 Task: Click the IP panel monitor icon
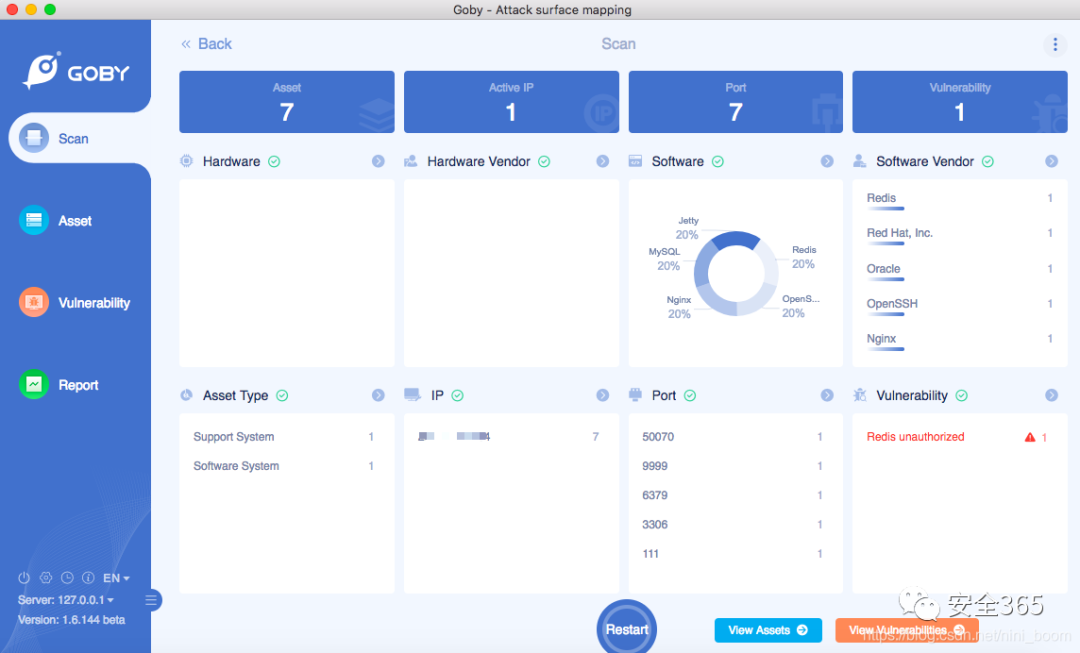point(412,395)
